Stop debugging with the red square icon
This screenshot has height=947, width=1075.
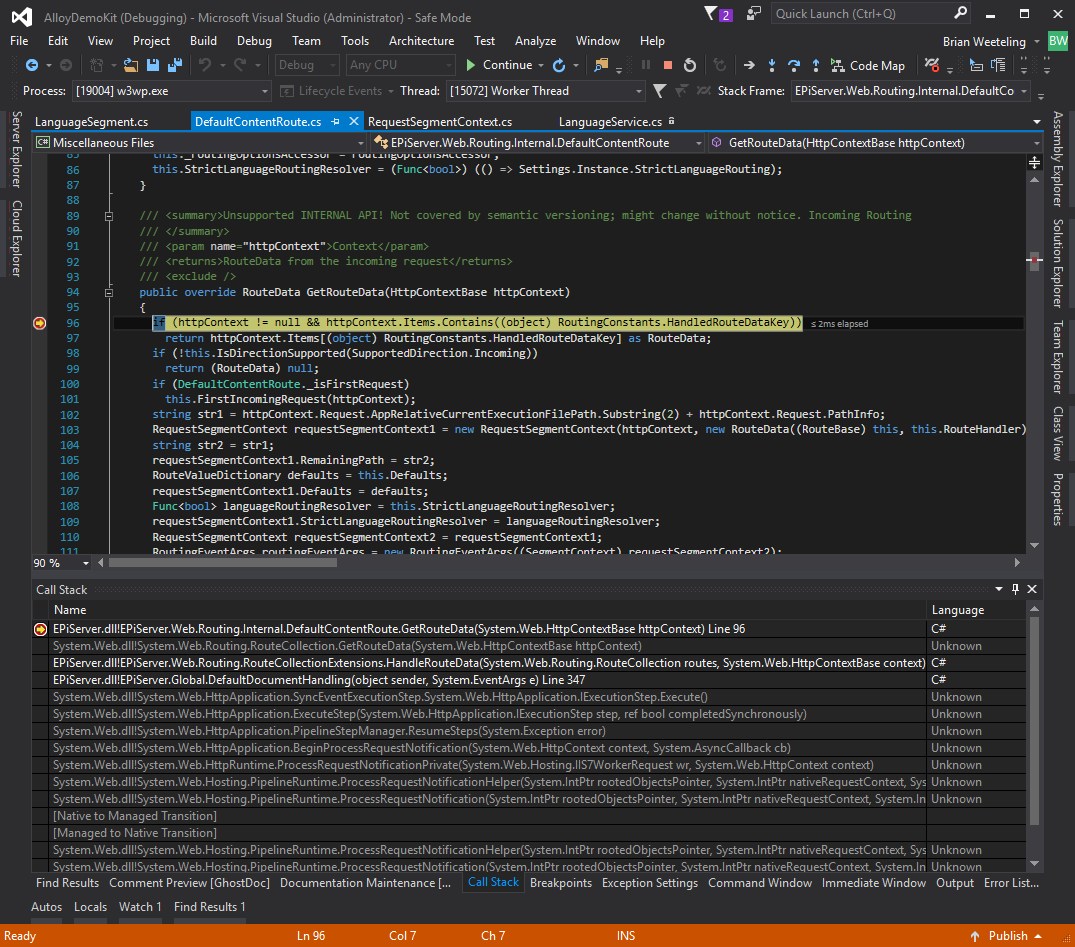point(668,65)
